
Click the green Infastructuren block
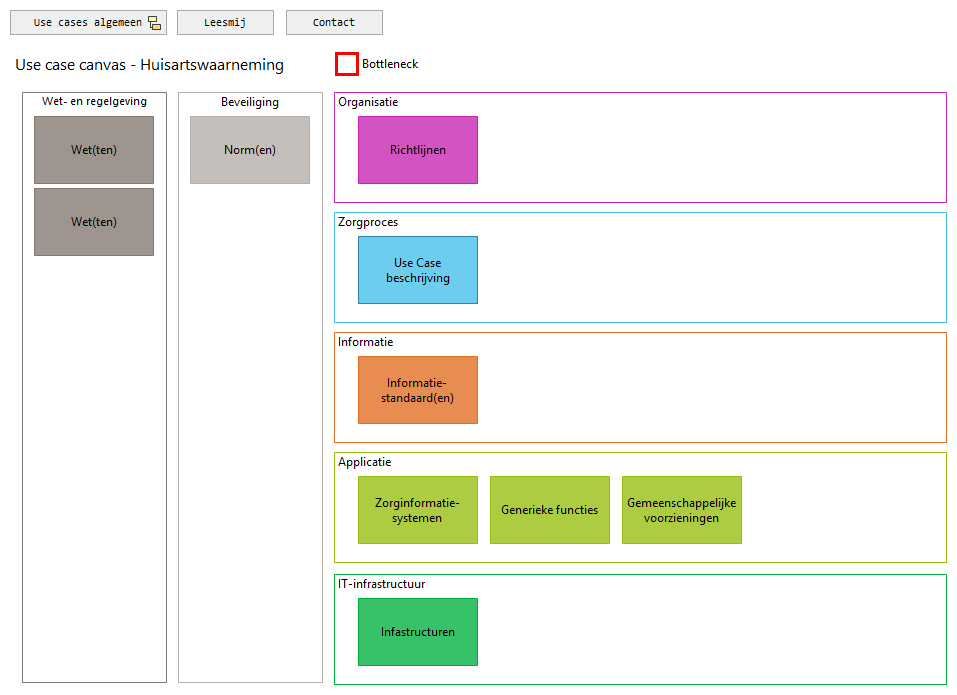(417, 631)
